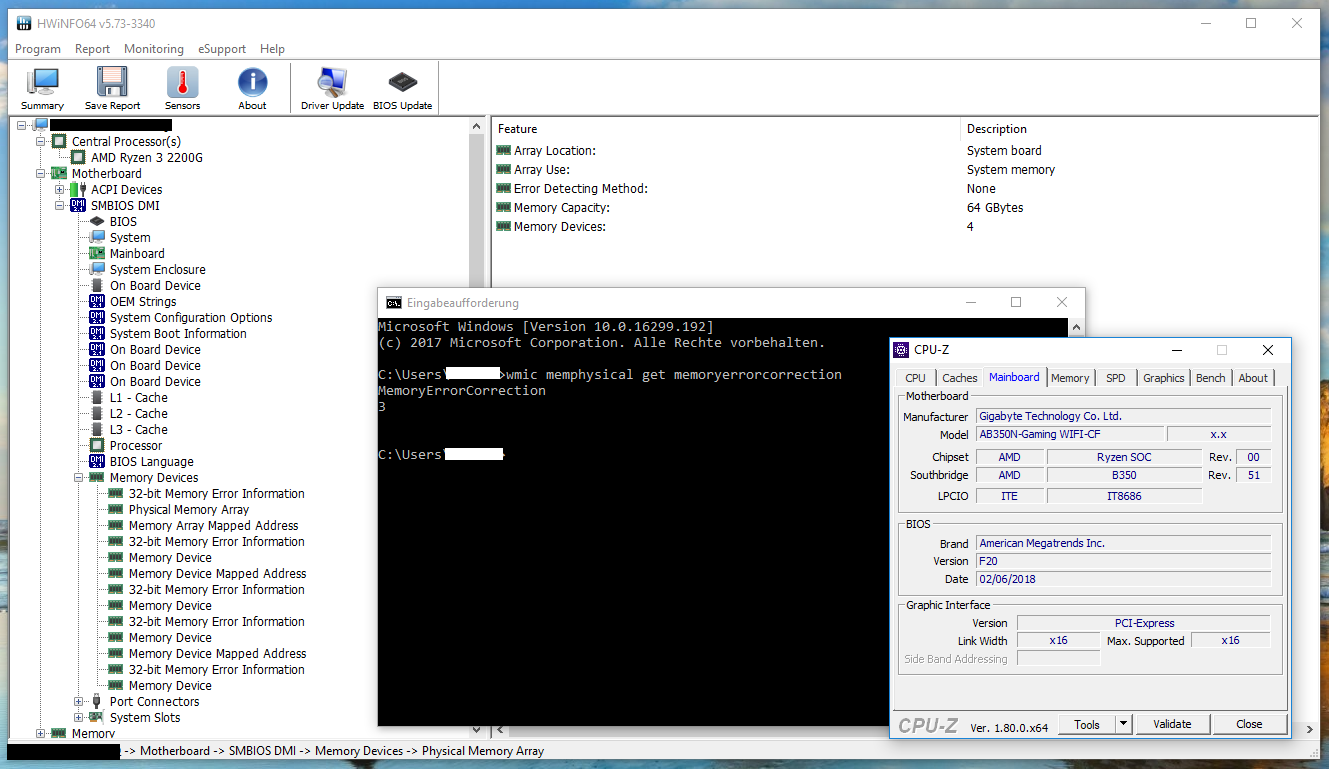Switch to the Bench tab in CPU-Z
This screenshot has width=1329, height=769.
pyautogui.click(x=1211, y=378)
